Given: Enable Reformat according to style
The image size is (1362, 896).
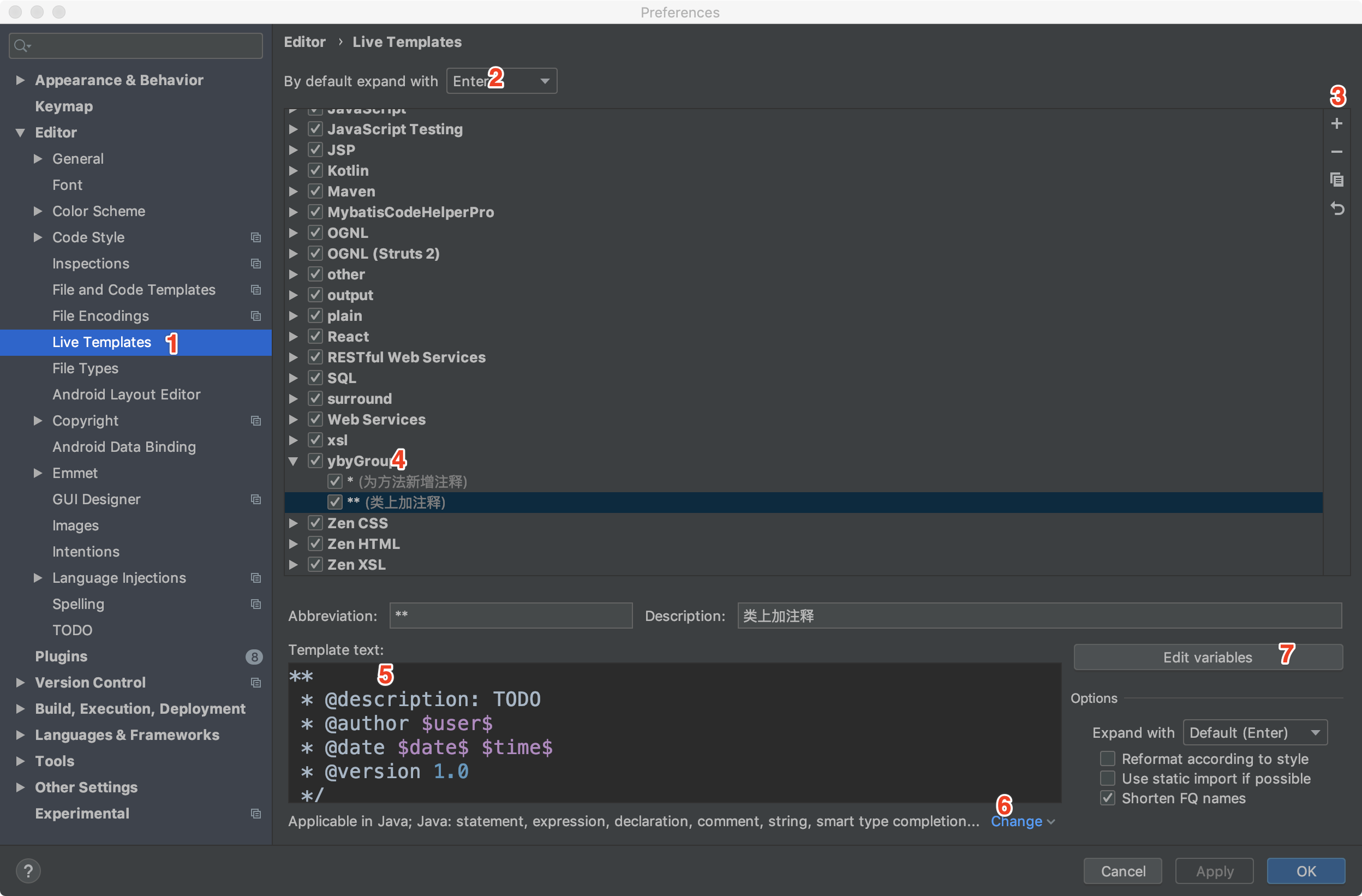Looking at the screenshot, I should (1107, 758).
